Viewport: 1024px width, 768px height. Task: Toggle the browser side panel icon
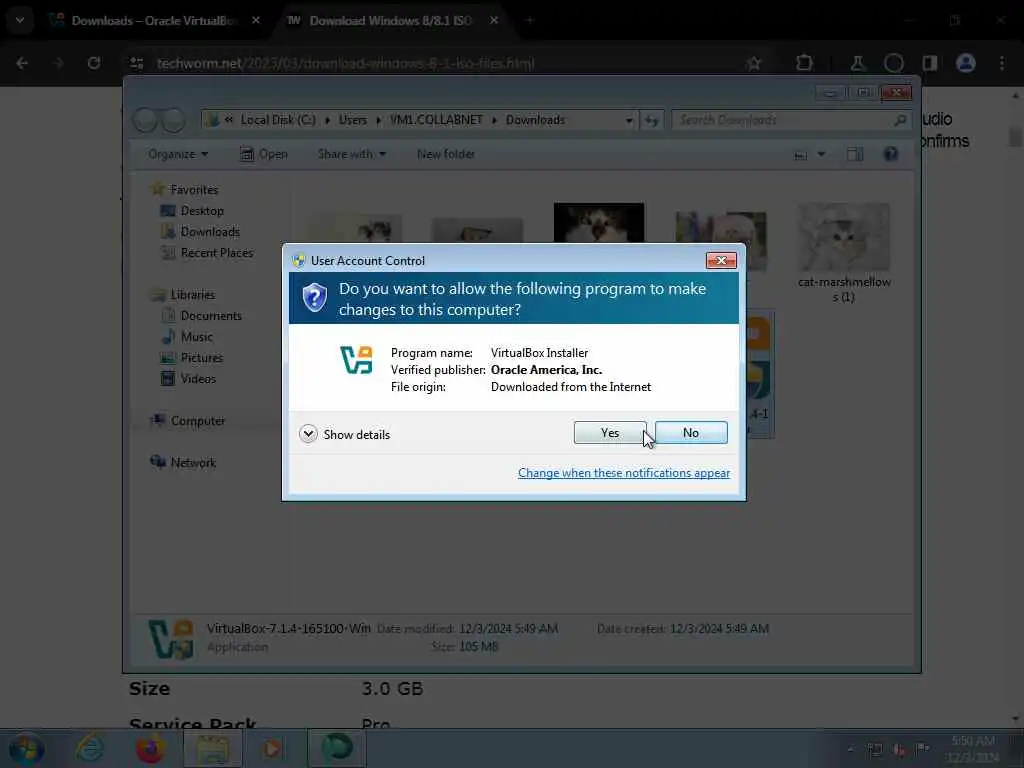point(930,63)
